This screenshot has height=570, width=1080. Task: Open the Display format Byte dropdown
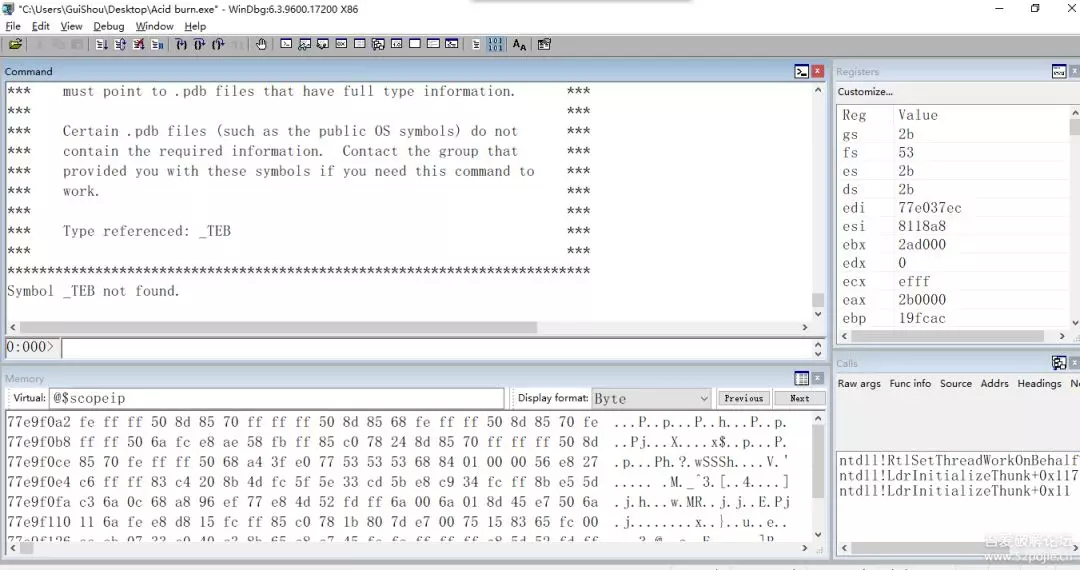click(651, 399)
